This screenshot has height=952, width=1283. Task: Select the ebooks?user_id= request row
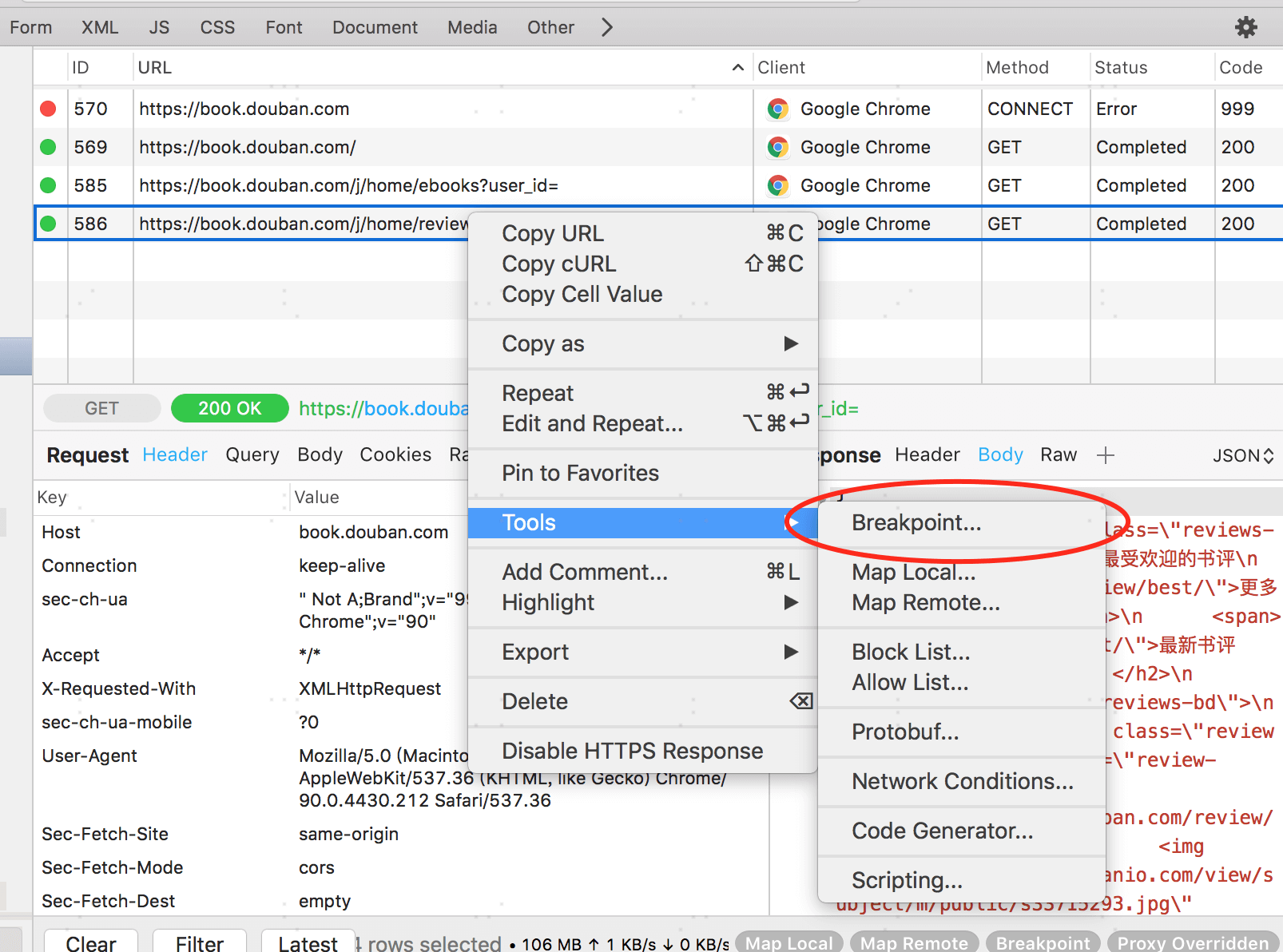pos(658,185)
